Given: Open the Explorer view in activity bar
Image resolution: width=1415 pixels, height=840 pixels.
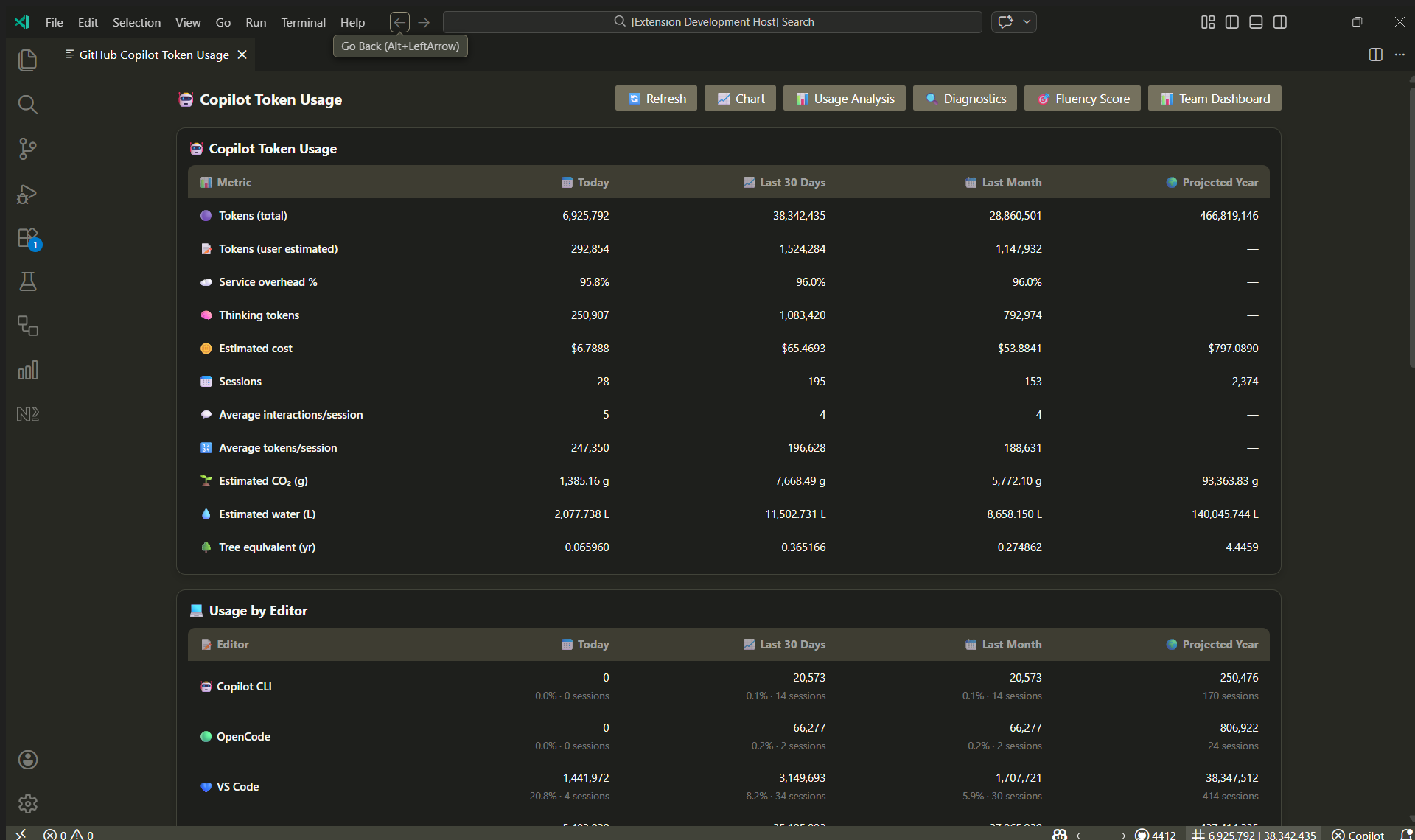Looking at the screenshot, I should pos(27,60).
